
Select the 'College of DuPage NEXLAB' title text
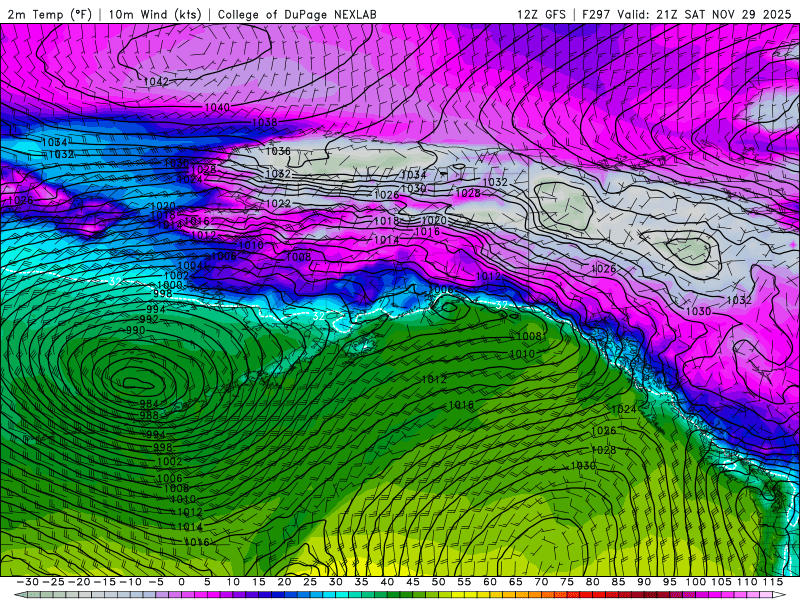(297, 14)
